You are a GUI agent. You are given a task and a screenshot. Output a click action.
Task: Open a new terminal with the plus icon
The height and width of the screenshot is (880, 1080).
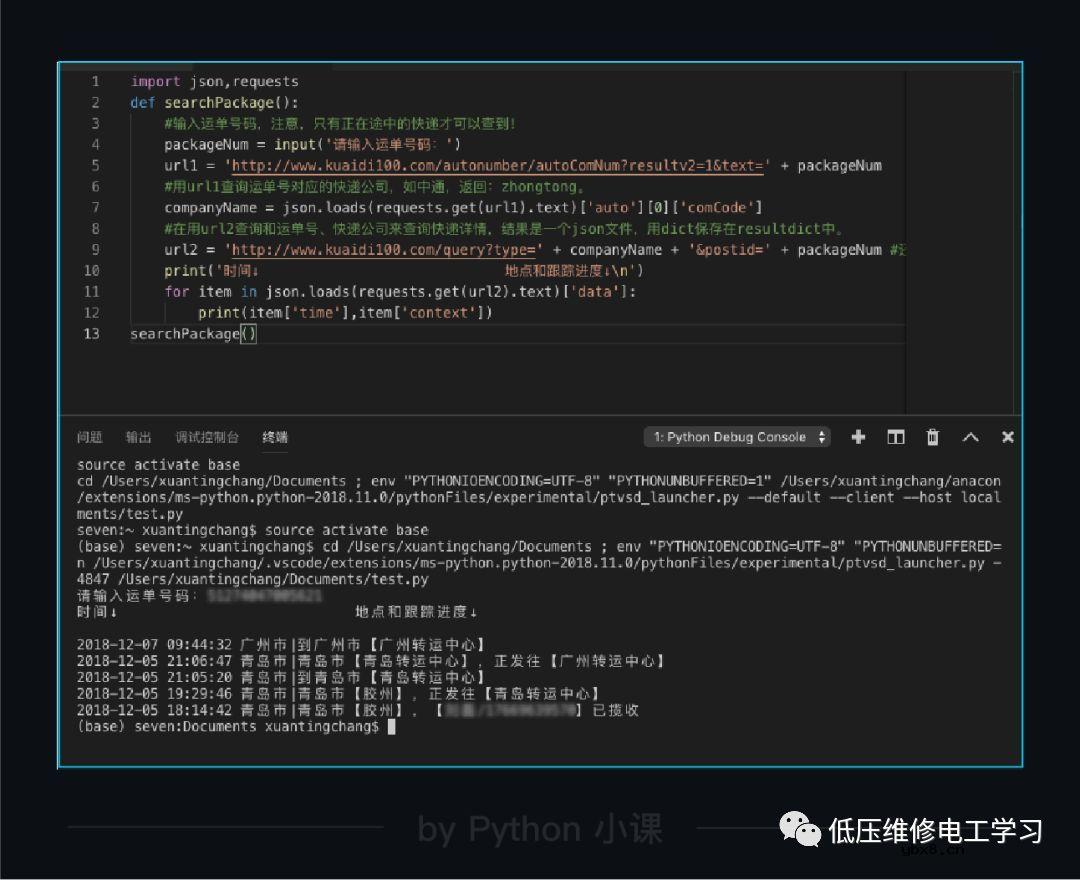click(x=858, y=437)
